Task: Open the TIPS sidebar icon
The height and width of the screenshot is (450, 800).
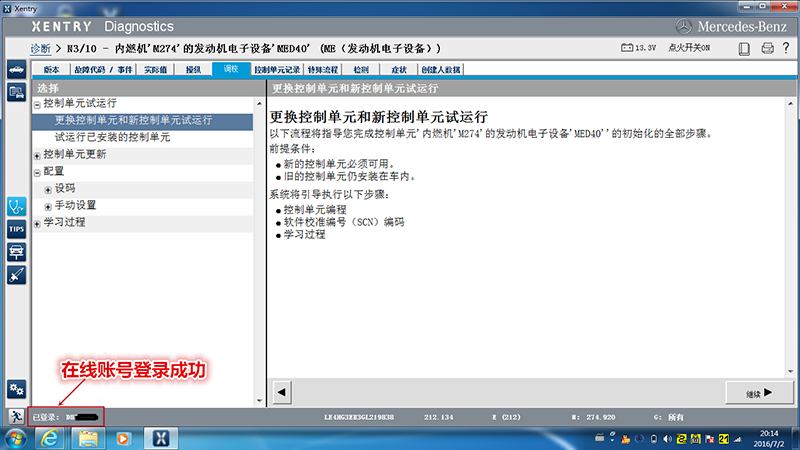Action: click(x=16, y=229)
